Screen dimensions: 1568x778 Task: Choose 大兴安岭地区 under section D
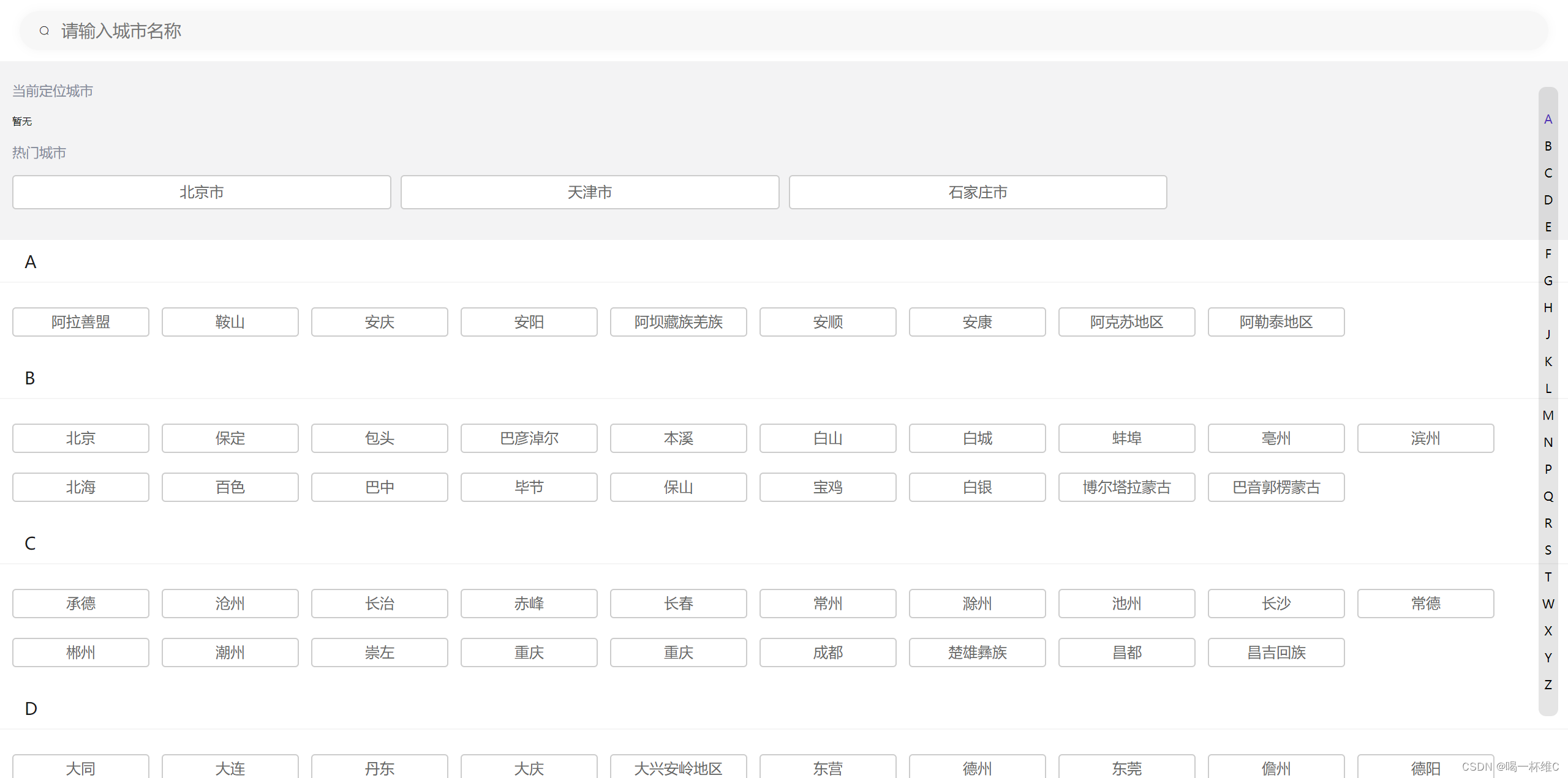click(679, 766)
